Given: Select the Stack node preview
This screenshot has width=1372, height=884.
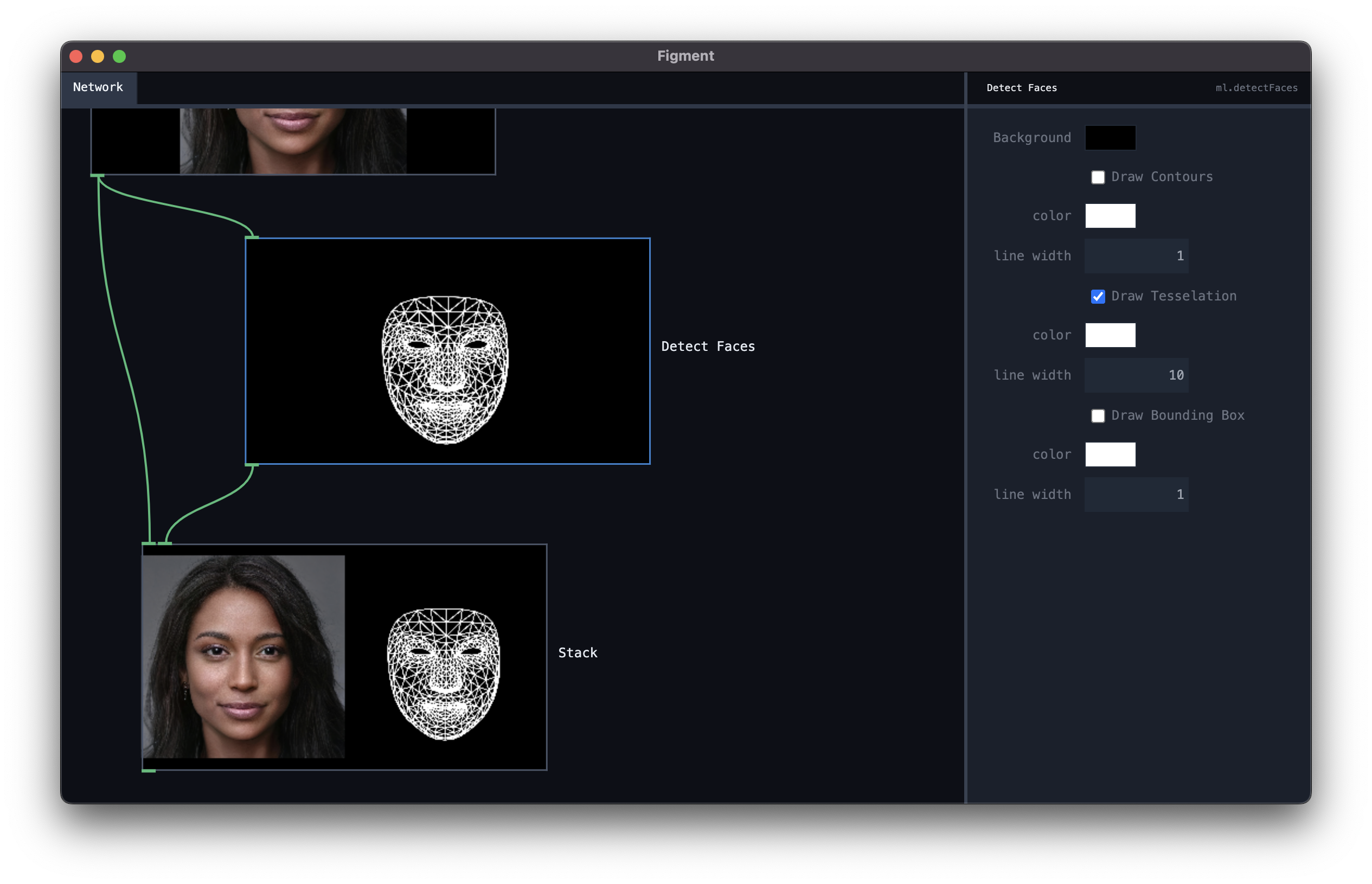Looking at the screenshot, I should [344, 657].
